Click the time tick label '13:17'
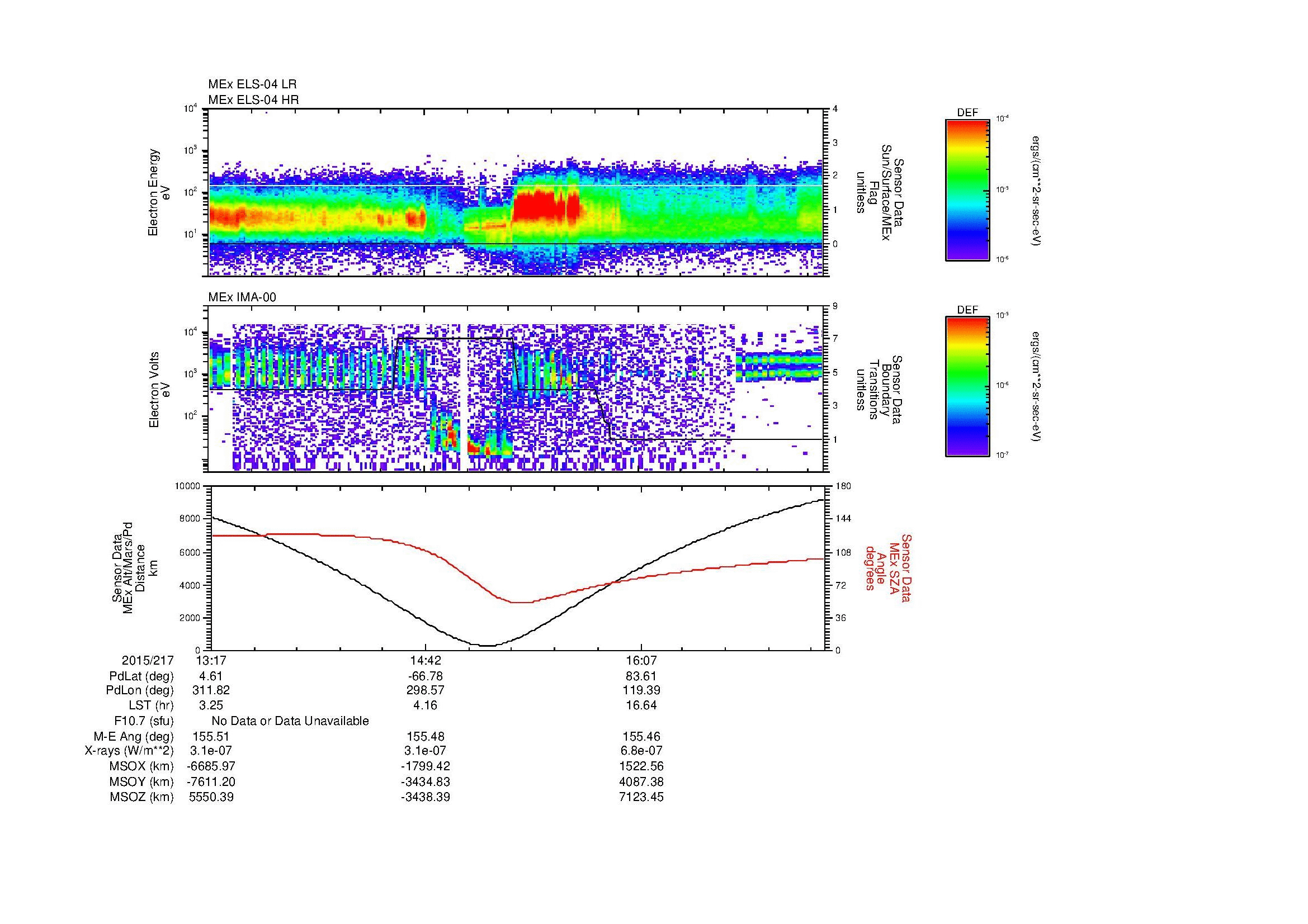Viewport: 1308px width, 924px height. (211, 661)
